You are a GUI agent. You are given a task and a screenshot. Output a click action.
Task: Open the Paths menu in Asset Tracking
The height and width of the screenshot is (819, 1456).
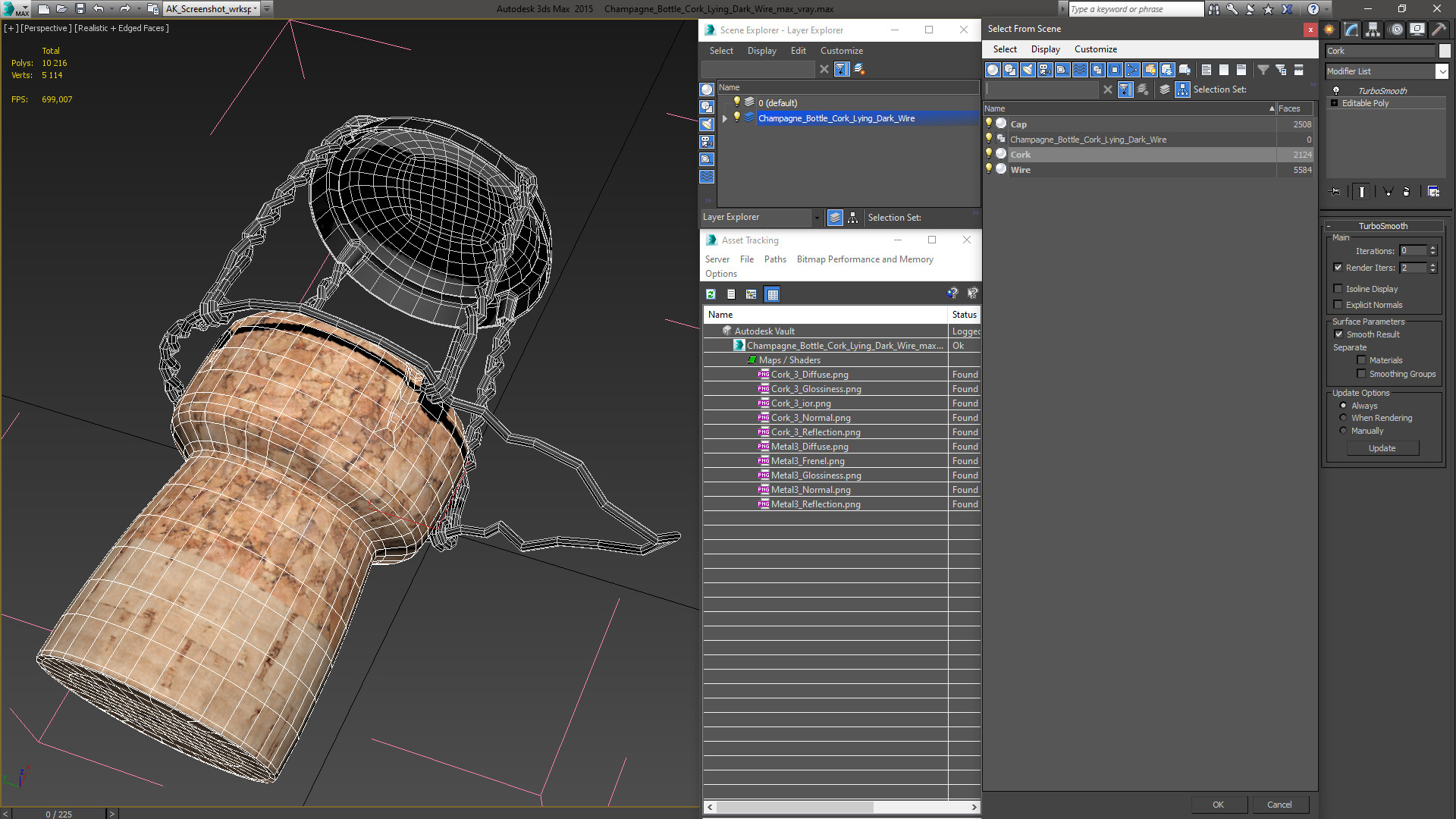click(775, 259)
